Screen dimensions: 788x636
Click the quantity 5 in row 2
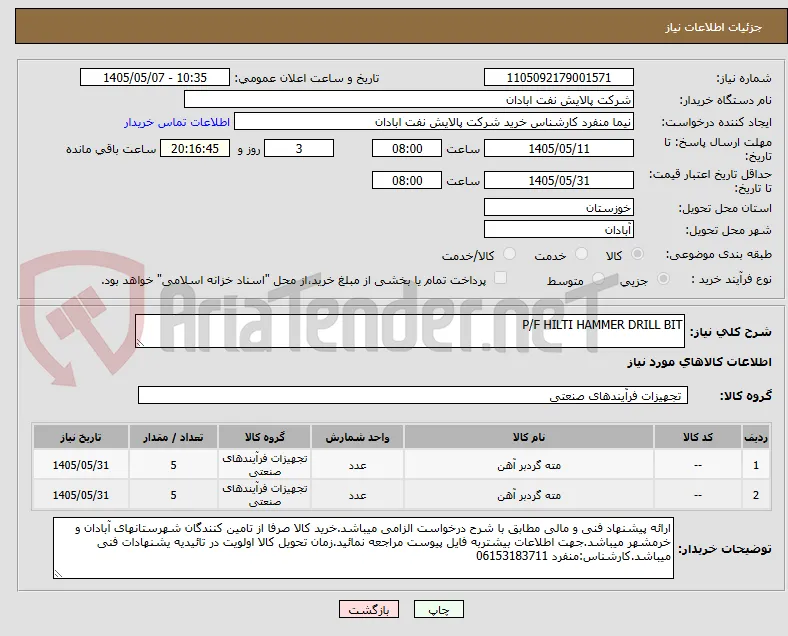173,495
